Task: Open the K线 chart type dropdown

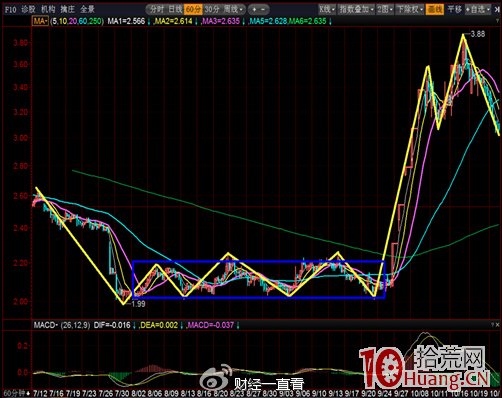Action: [327, 9]
